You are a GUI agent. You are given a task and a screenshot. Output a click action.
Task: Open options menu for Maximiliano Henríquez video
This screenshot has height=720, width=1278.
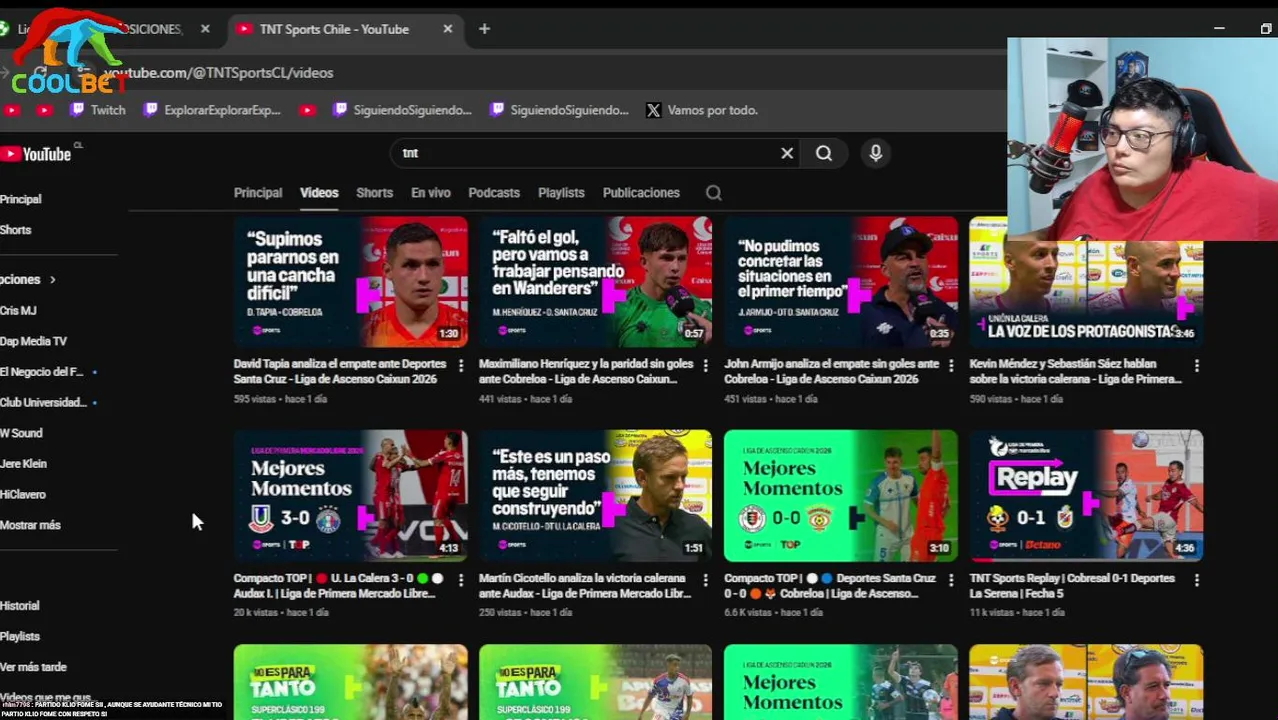tap(706, 366)
